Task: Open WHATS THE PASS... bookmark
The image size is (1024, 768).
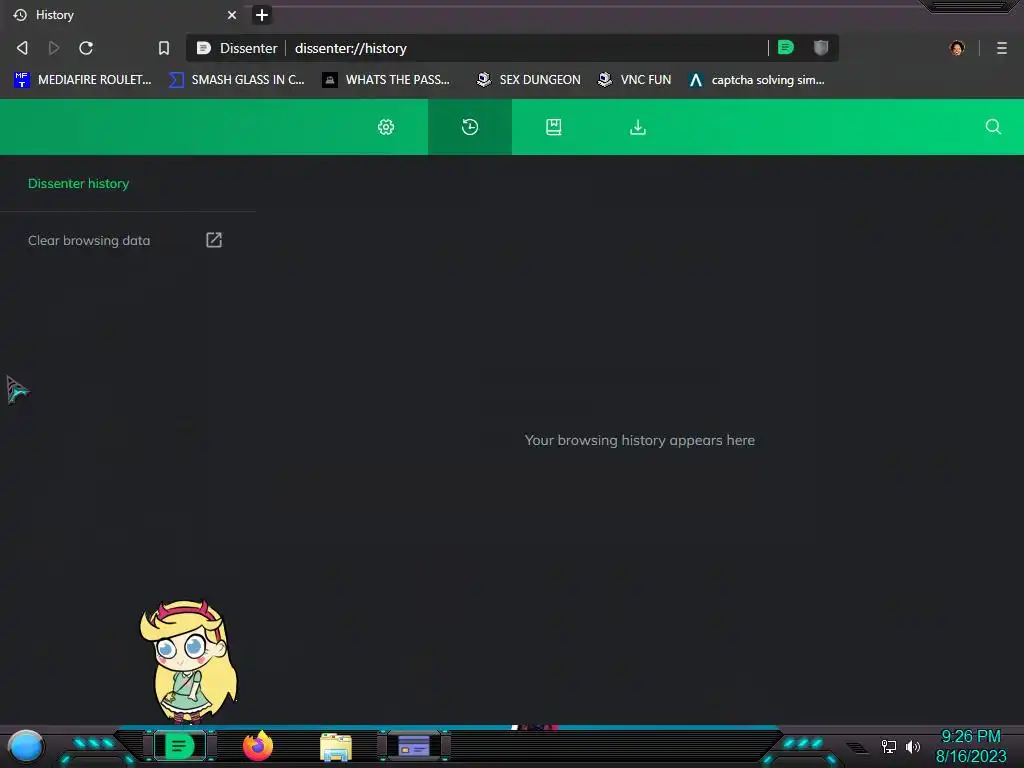Action: pyautogui.click(x=386, y=80)
